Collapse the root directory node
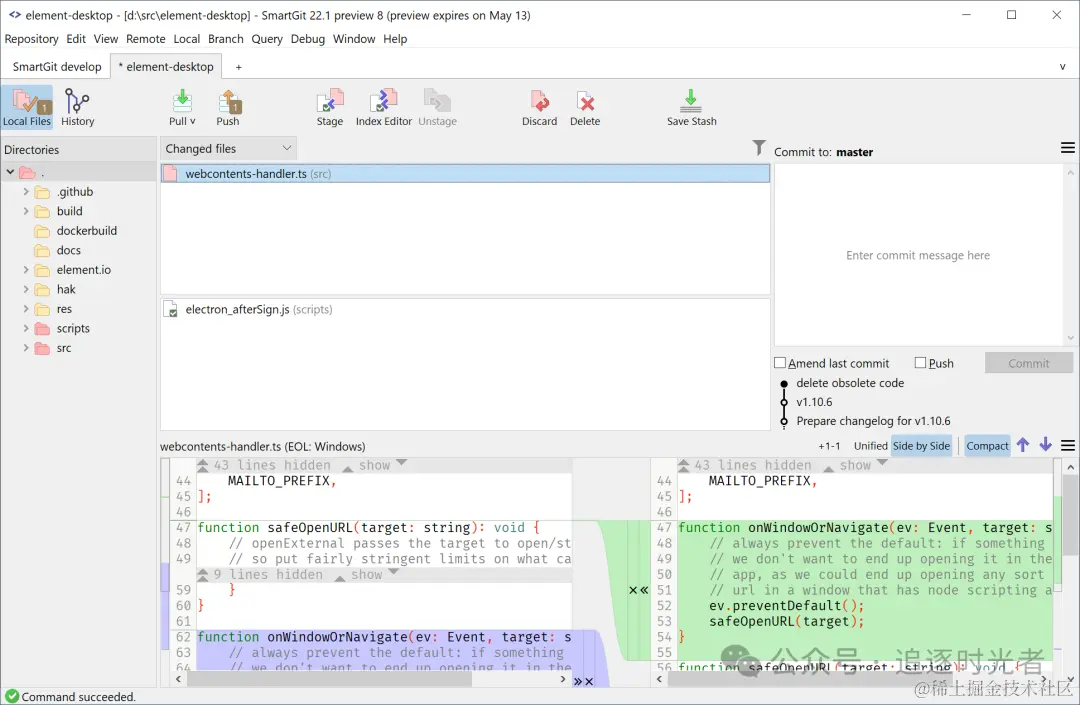Image resolution: width=1080 pixels, height=705 pixels. pos(10,172)
